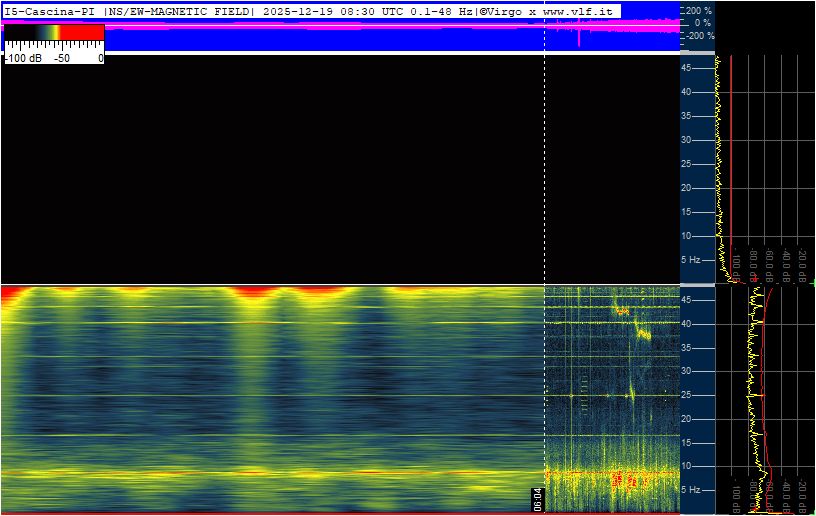Click the I5-Cascina-PI station title text
Viewport: 816px width, 516px height.
(x=49, y=11)
